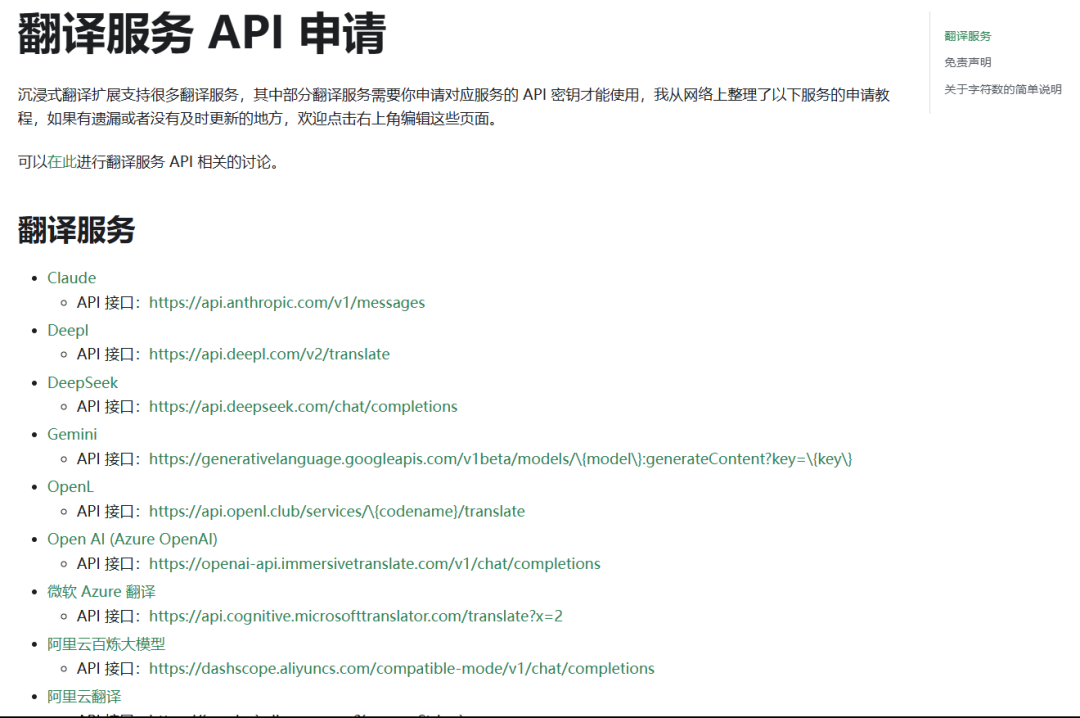Open the 阿里云百炼大模型 link
This screenshot has width=1080, height=718.
[x=106, y=644]
